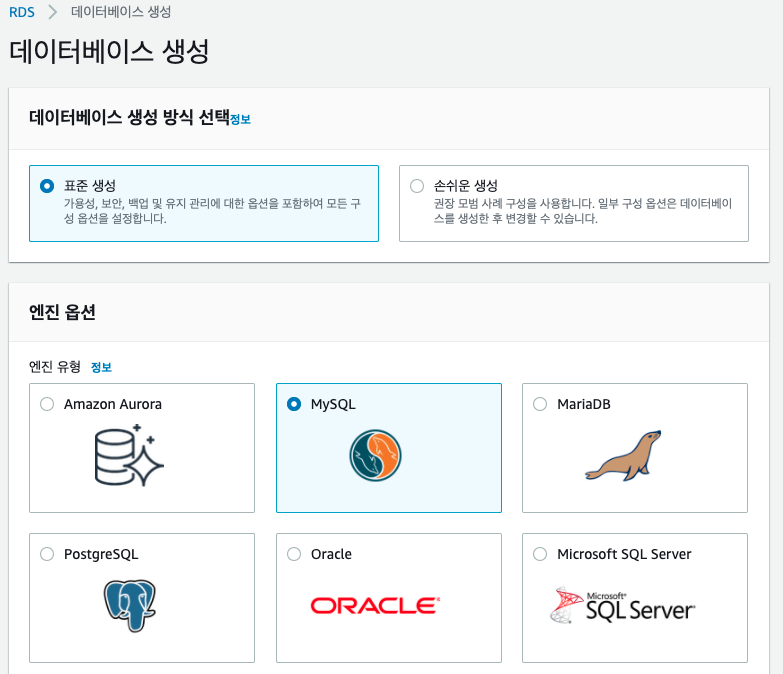Click the PostgreSQL elephant logo

tap(130, 606)
